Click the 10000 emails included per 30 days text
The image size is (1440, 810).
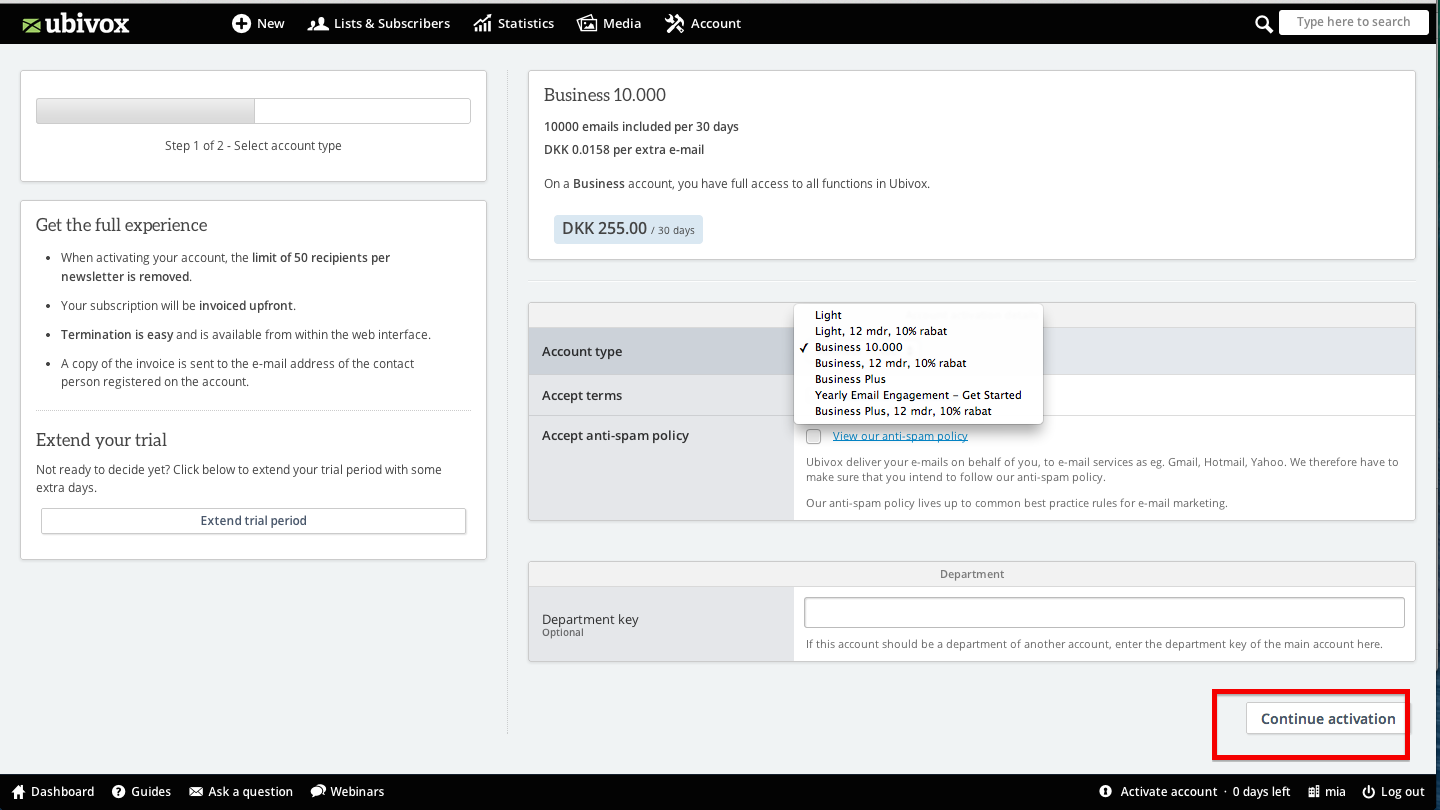pos(641,127)
